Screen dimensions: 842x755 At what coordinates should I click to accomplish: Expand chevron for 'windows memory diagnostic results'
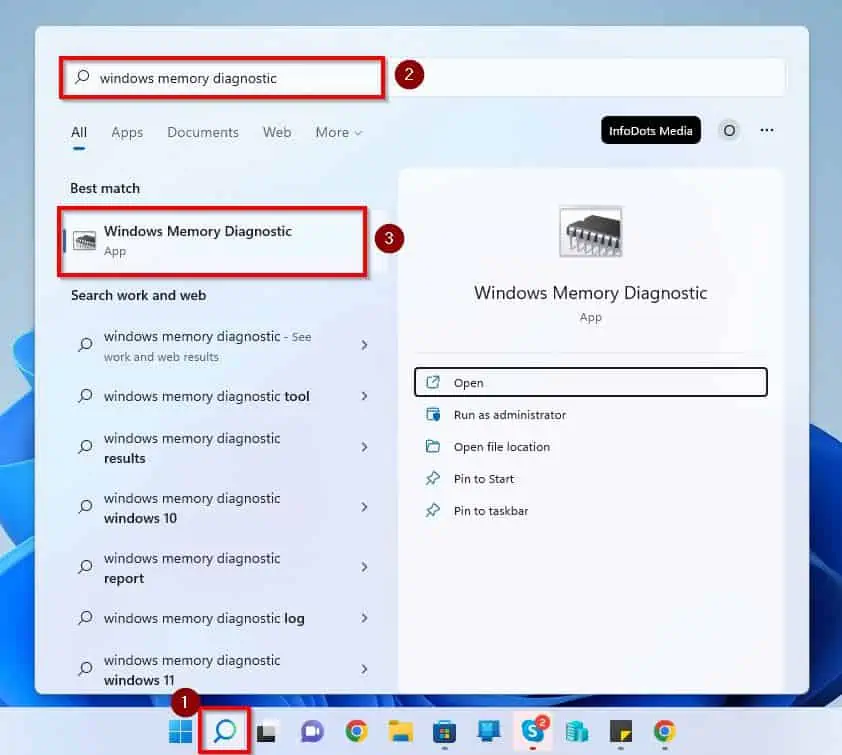tap(365, 447)
